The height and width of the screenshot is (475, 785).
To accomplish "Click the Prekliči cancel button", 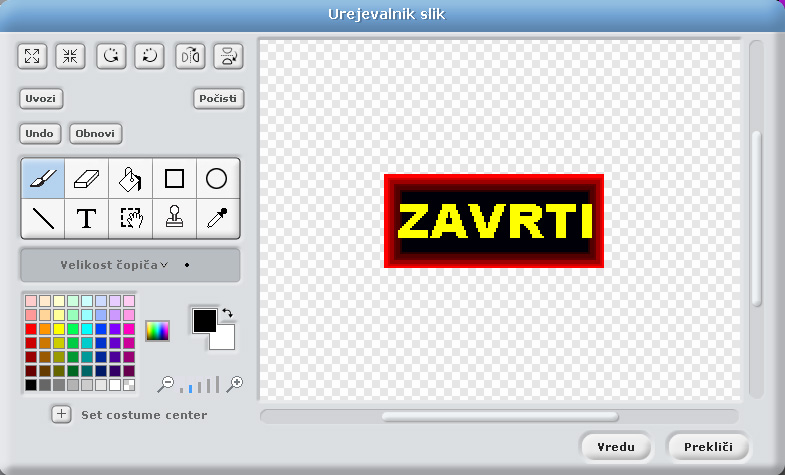I will coord(709,446).
